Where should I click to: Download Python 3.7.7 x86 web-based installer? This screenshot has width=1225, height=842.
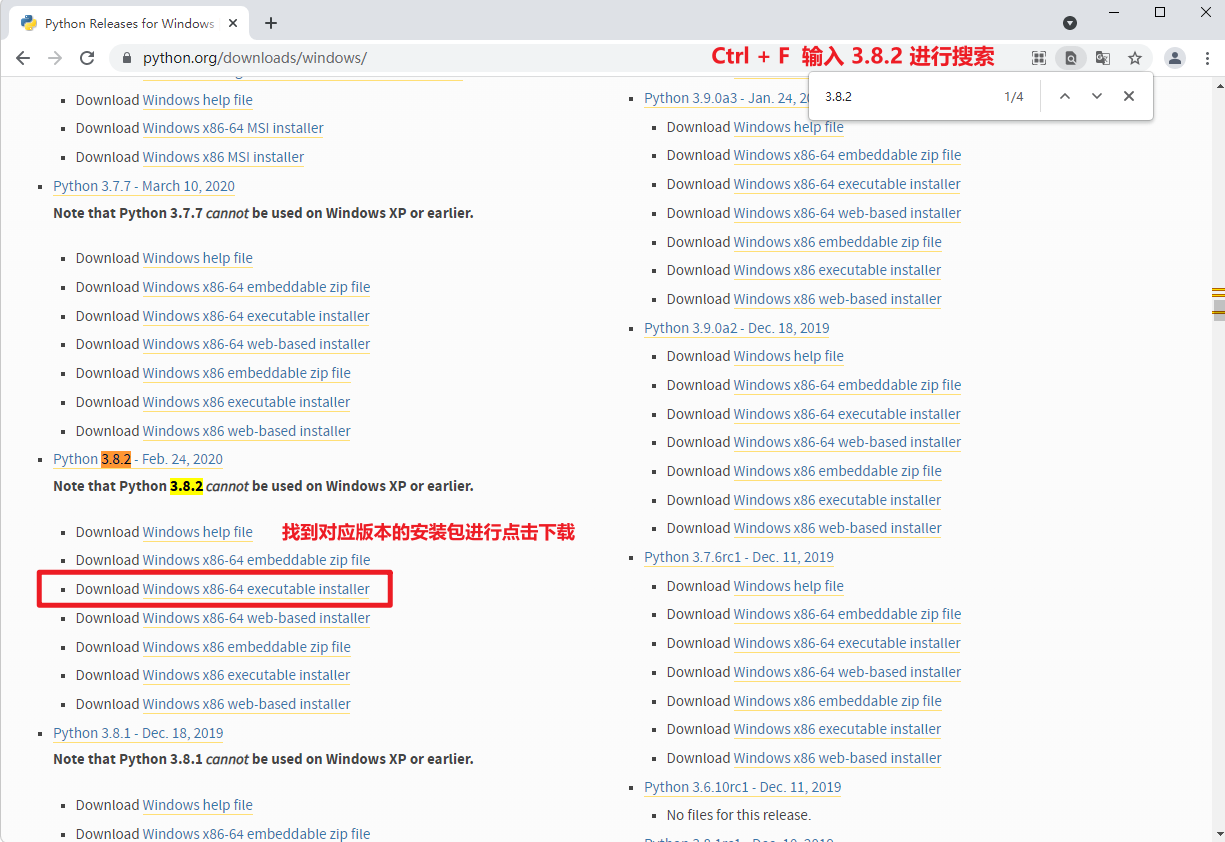[x=247, y=431]
